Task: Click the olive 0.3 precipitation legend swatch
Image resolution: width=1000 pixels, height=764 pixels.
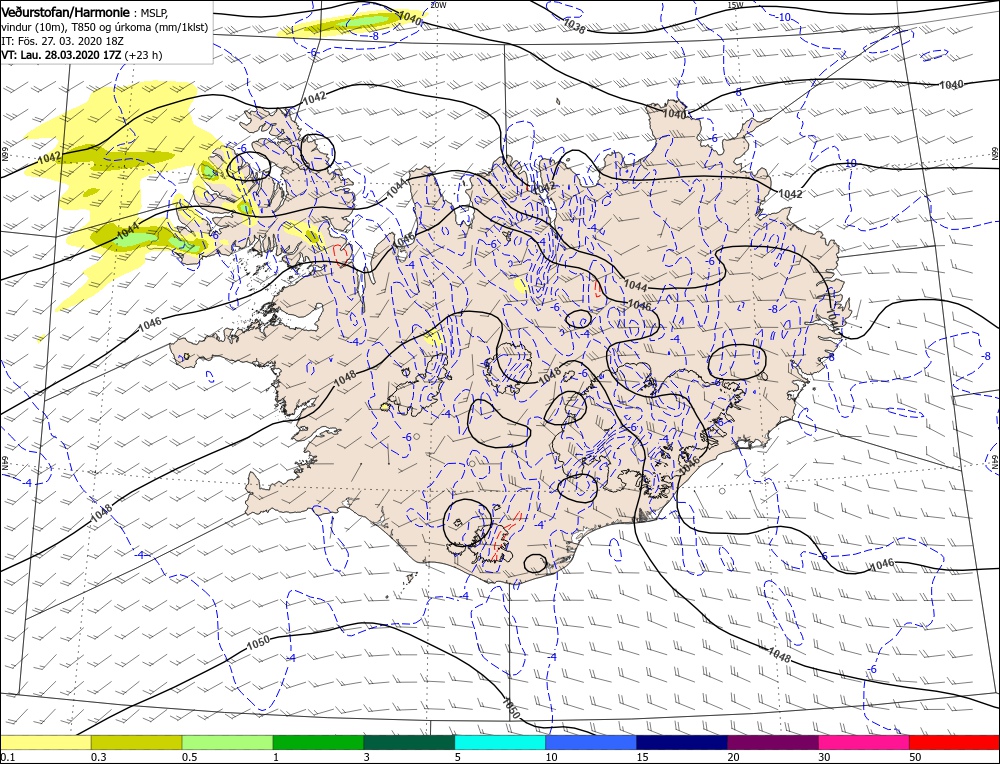Action: click(136, 742)
